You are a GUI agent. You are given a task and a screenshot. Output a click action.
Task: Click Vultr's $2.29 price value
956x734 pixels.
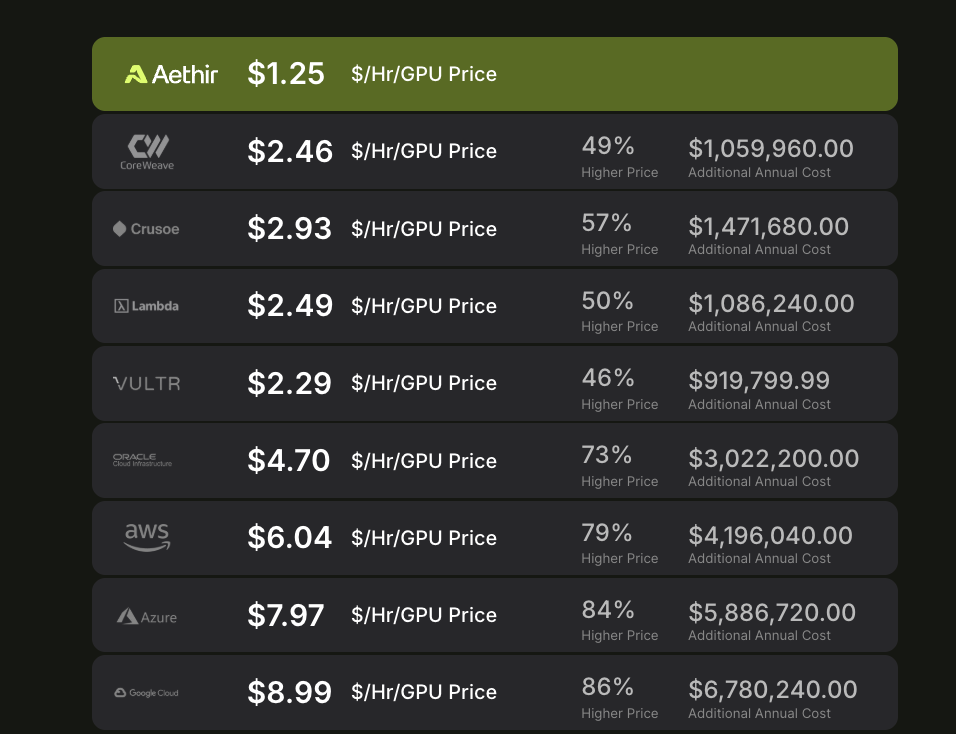click(289, 383)
